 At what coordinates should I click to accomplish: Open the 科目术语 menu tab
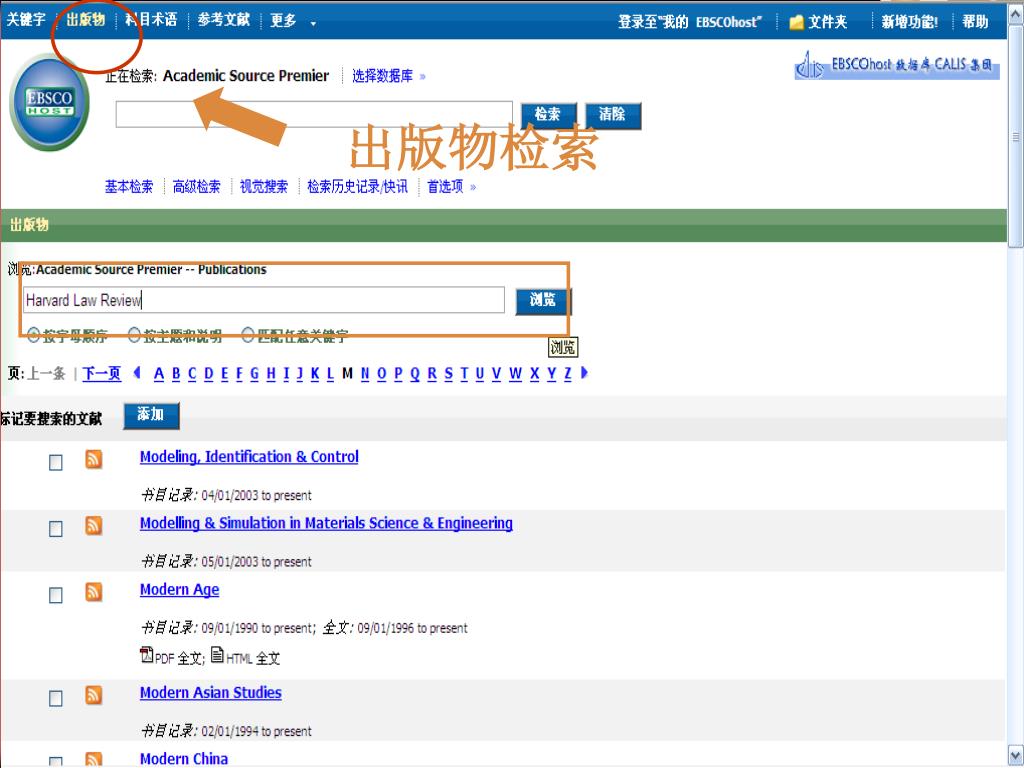(152, 20)
